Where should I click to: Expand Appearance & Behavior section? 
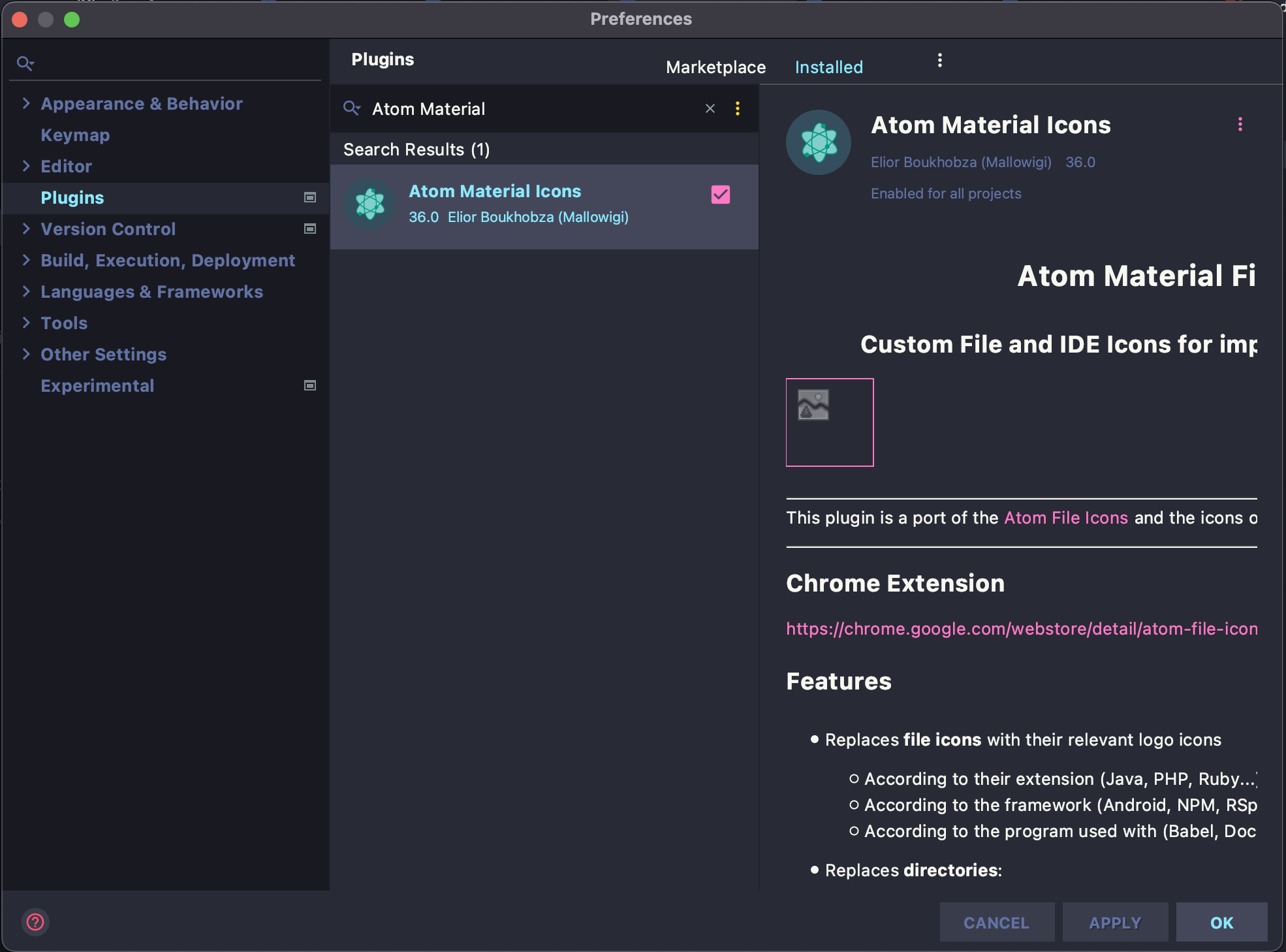click(x=26, y=103)
